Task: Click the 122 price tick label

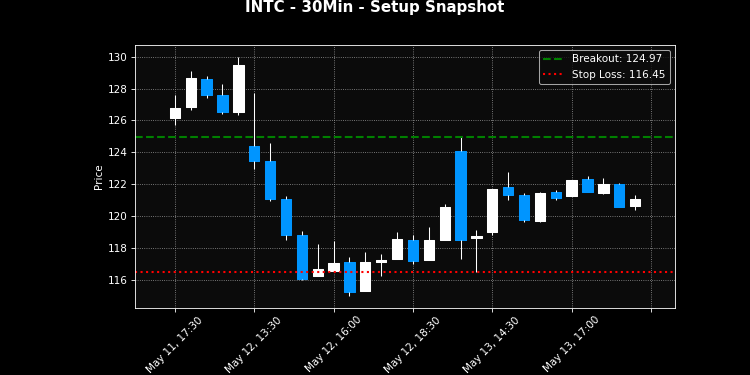Action: (x=118, y=185)
